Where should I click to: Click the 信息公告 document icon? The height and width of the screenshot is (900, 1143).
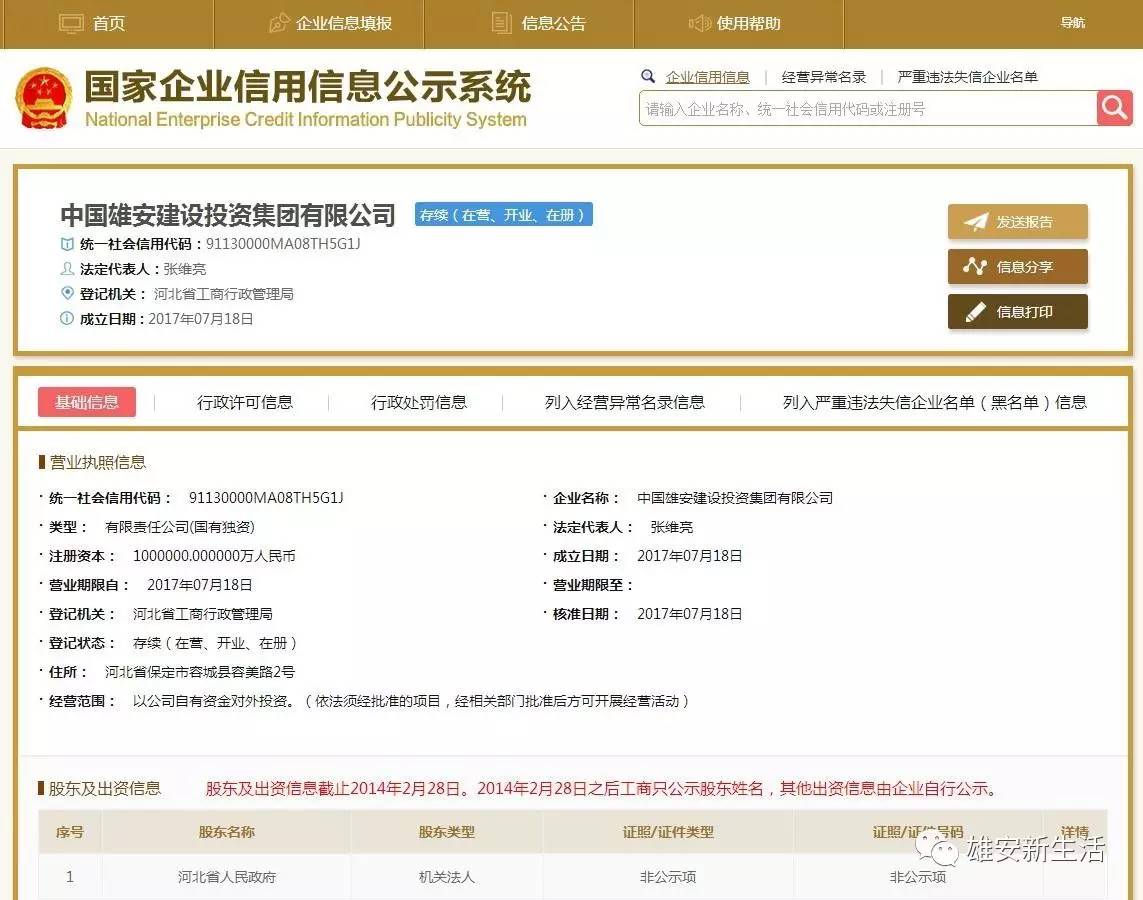(x=502, y=23)
